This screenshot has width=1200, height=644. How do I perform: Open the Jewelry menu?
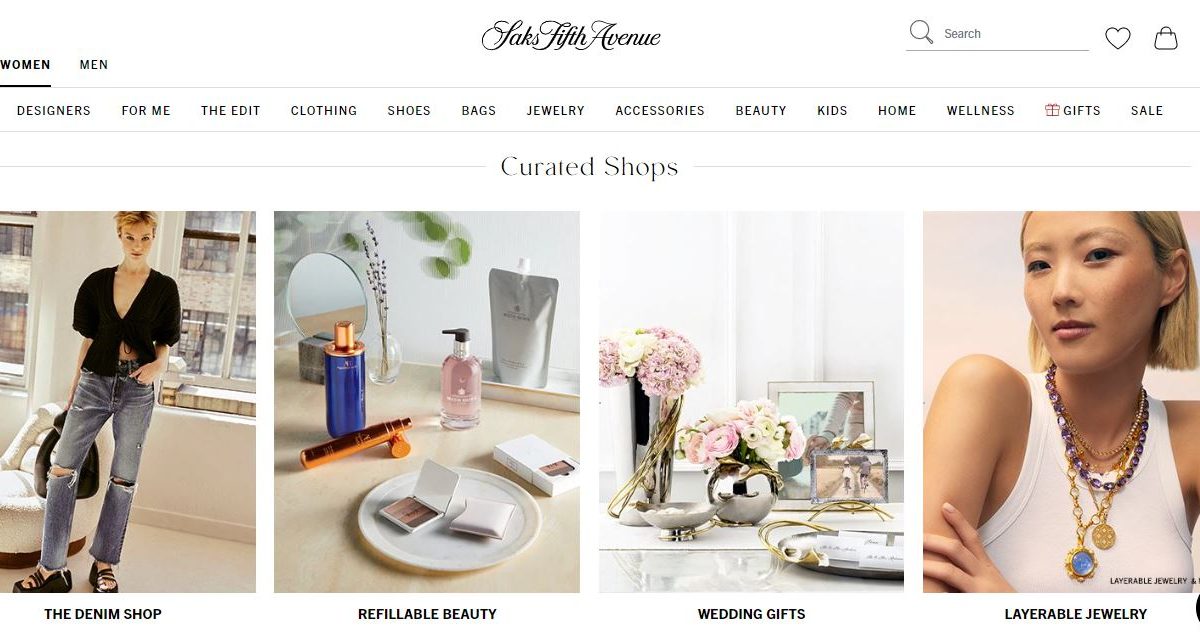(556, 111)
